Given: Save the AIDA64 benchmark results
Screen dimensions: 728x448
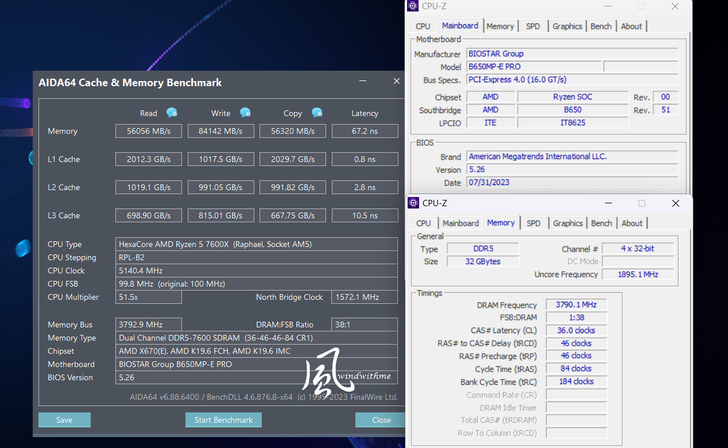Looking at the screenshot, I should pyautogui.click(x=64, y=420).
